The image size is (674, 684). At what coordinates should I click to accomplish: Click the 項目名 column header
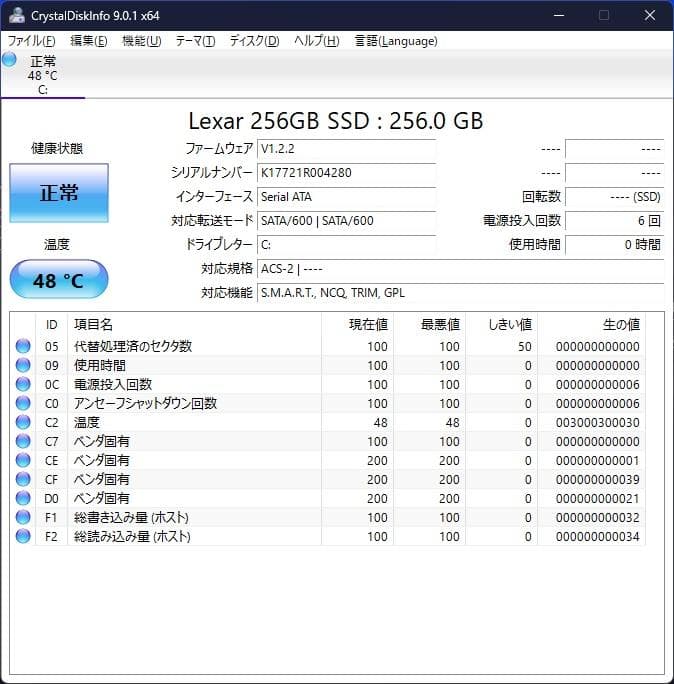point(195,325)
